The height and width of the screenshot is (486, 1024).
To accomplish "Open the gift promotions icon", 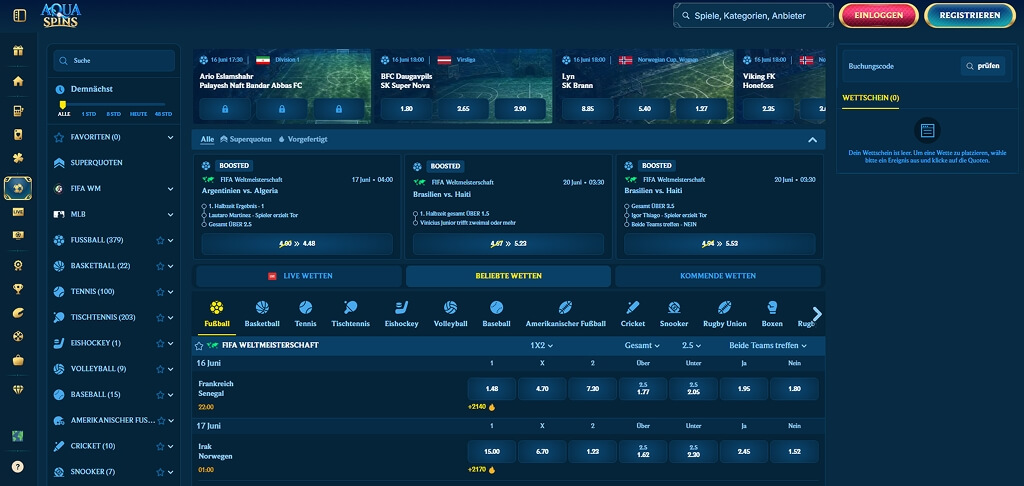I will pyautogui.click(x=18, y=50).
